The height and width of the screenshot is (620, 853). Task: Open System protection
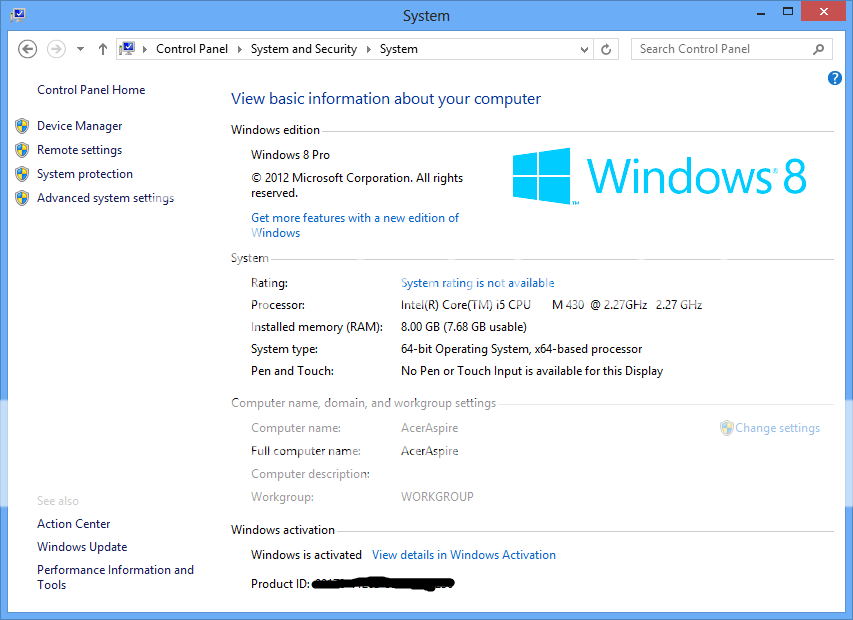tap(85, 173)
